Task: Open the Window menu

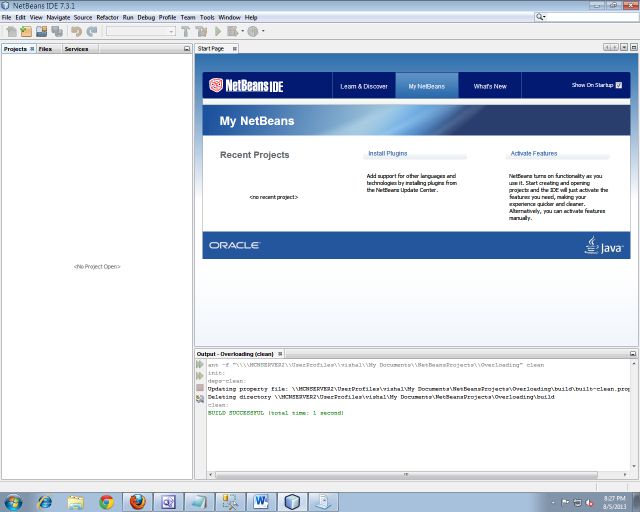Action: point(229,18)
